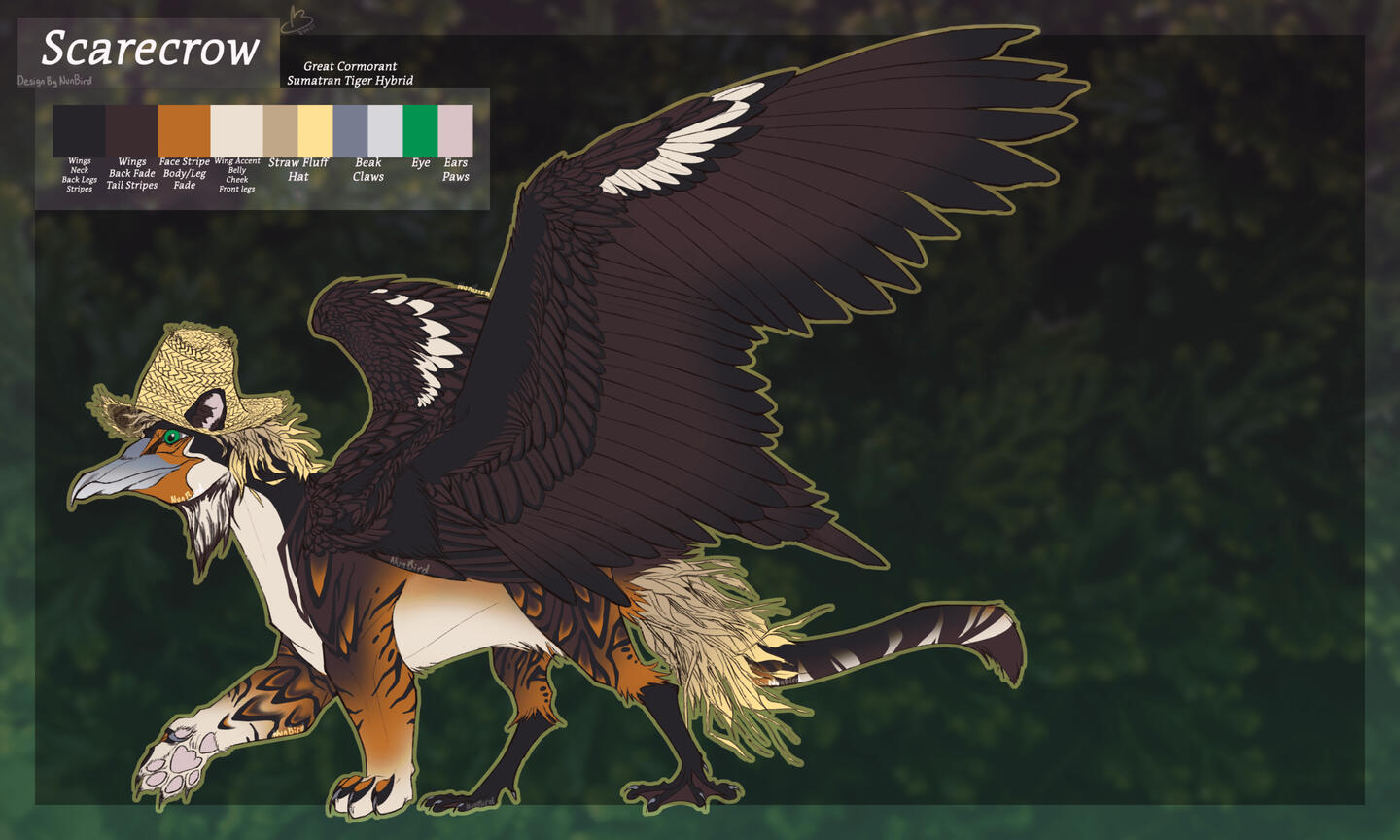Select the orange Face Stripe swatch
Screen dimensions: 1400x840
pyautogui.click(x=184, y=130)
